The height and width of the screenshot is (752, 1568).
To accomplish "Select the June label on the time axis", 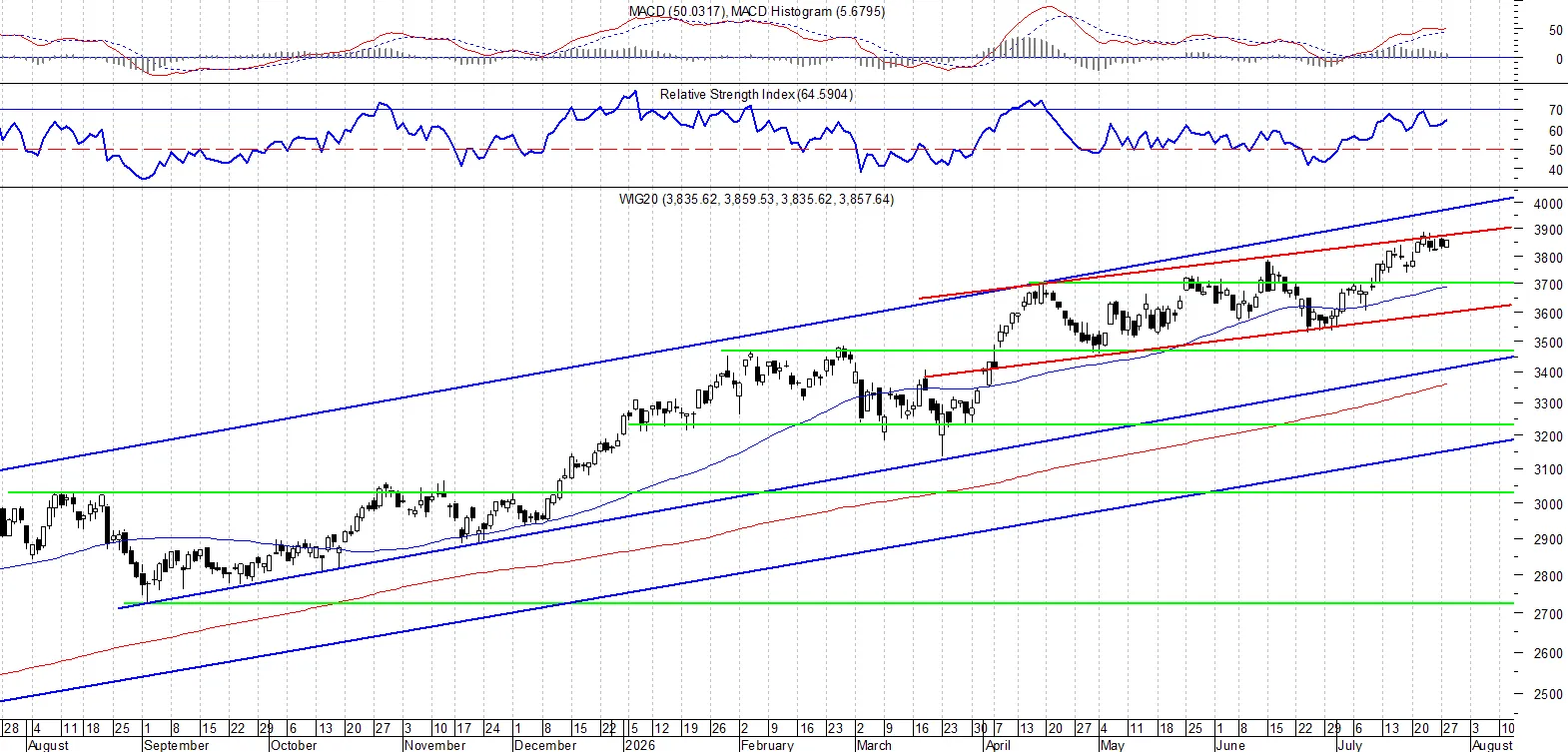I will pos(1230,745).
